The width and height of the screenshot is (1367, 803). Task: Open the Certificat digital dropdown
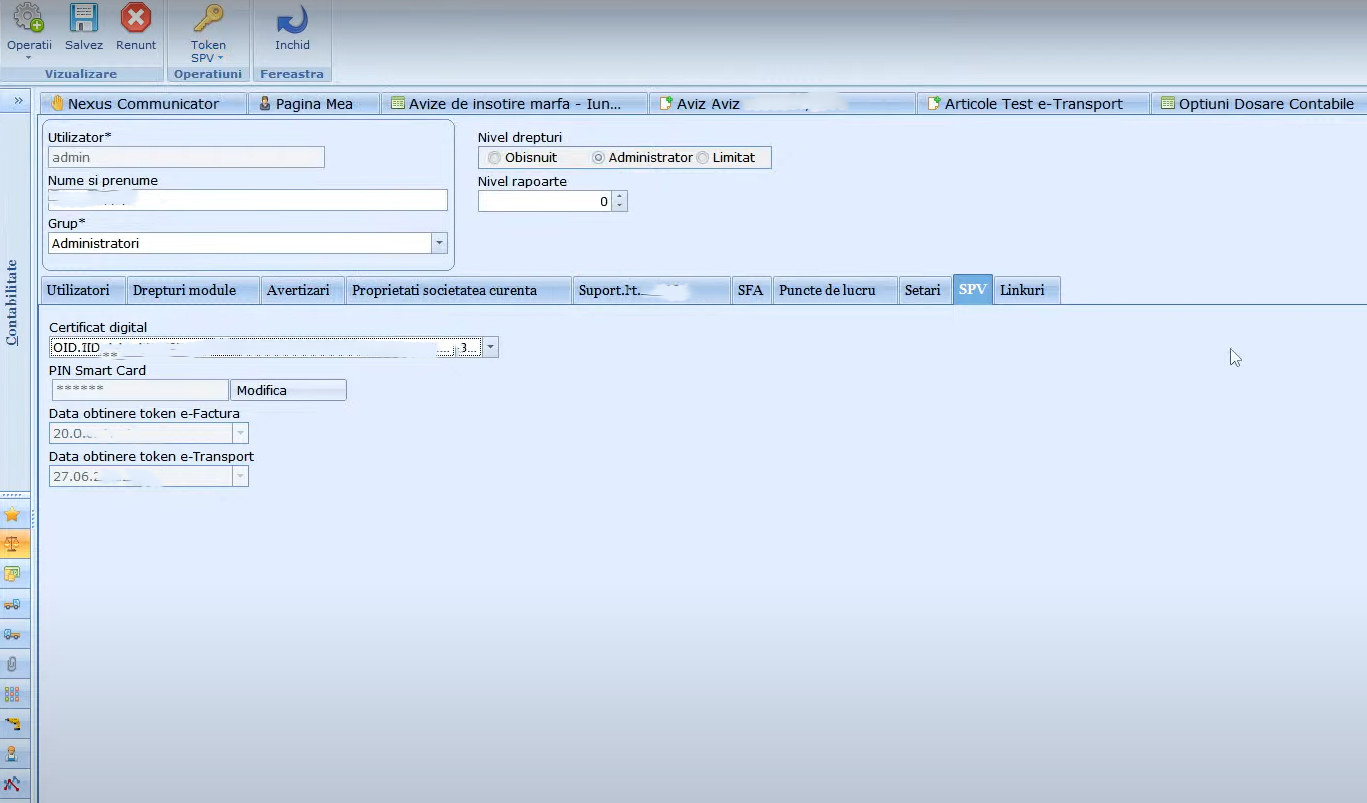490,348
